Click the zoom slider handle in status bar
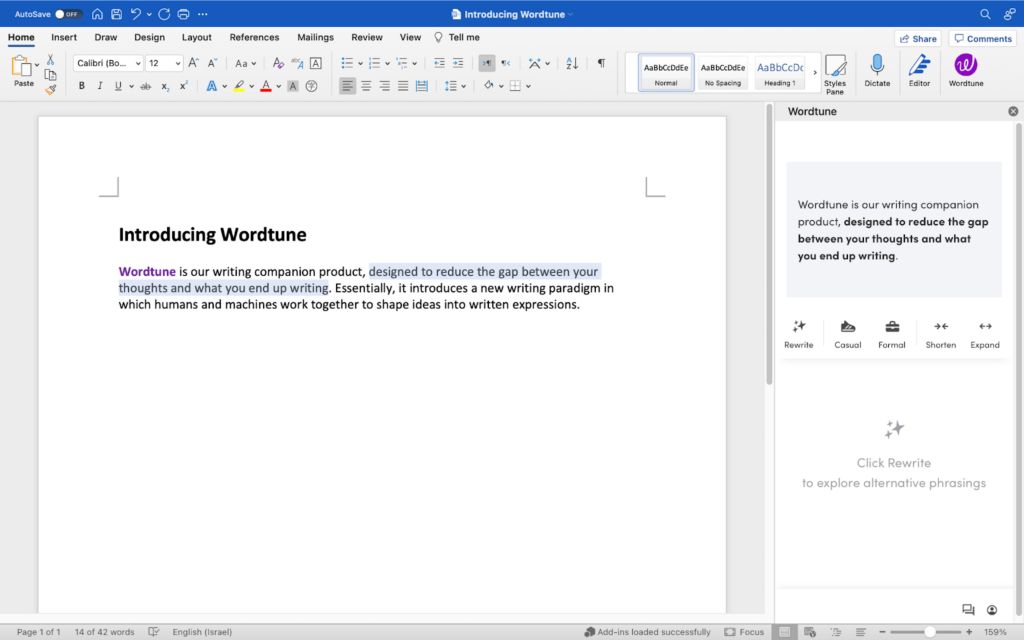Image resolution: width=1024 pixels, height=640 pixels. pos(929,632)
